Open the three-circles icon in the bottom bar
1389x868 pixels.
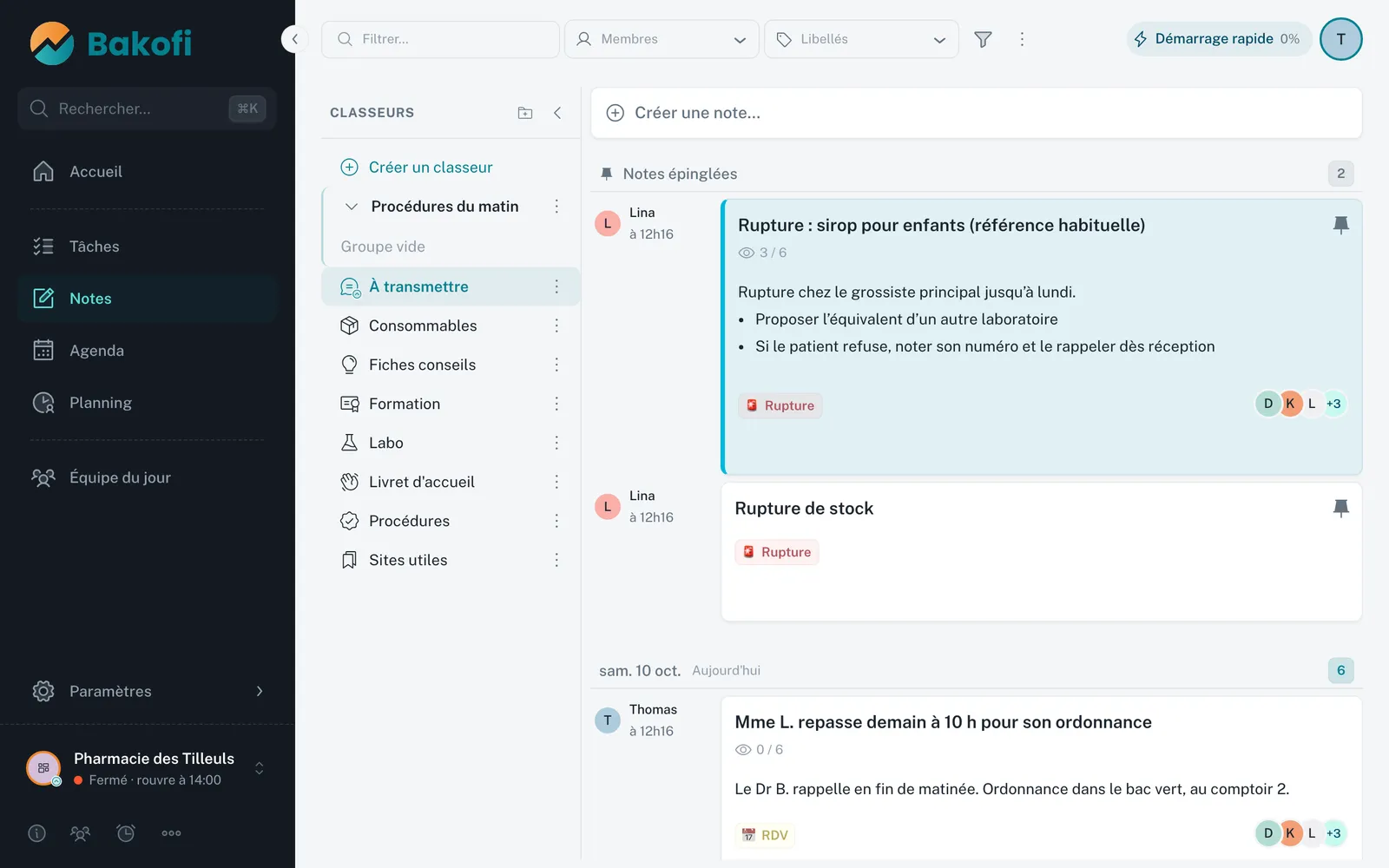(x=171, y=833)
